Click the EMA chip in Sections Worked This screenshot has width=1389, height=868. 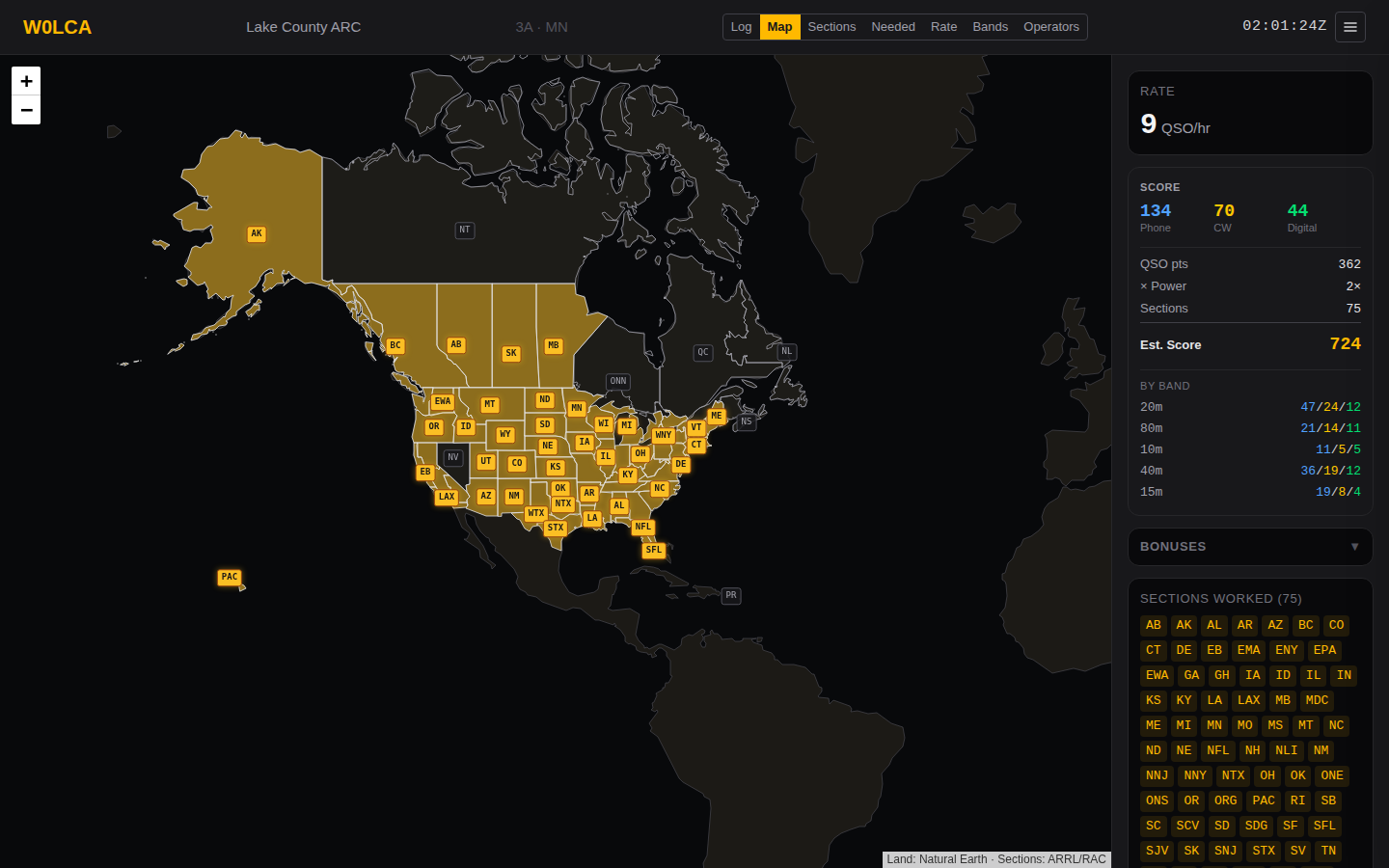coord(1249,650)
